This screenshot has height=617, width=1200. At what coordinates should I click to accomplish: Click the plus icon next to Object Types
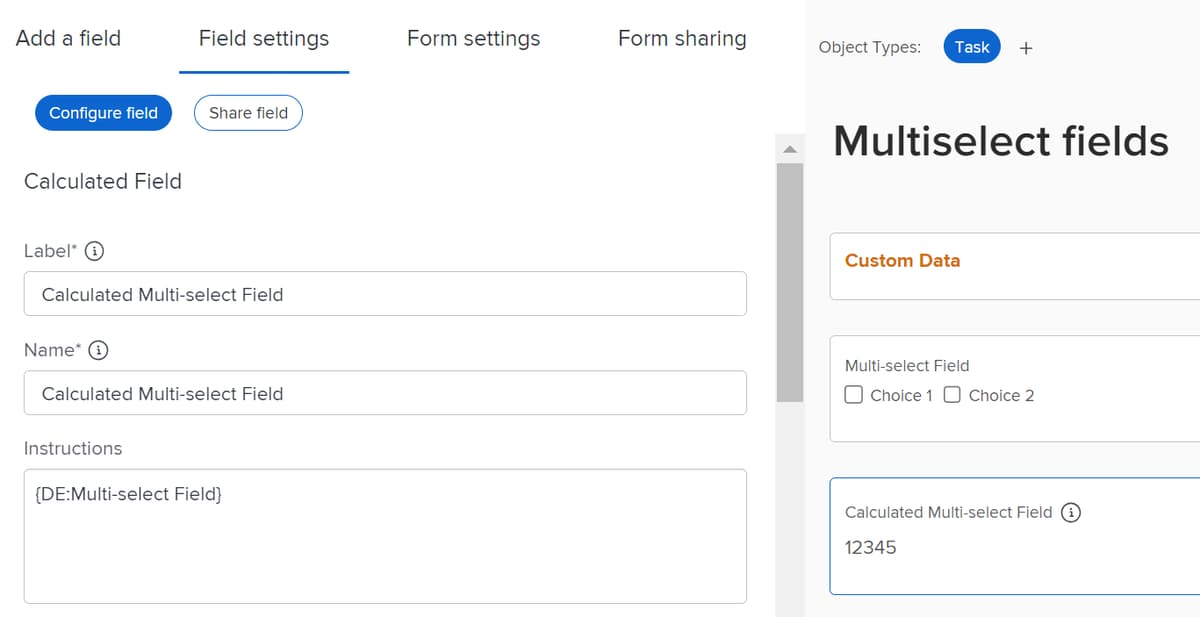coord(1026,46)
